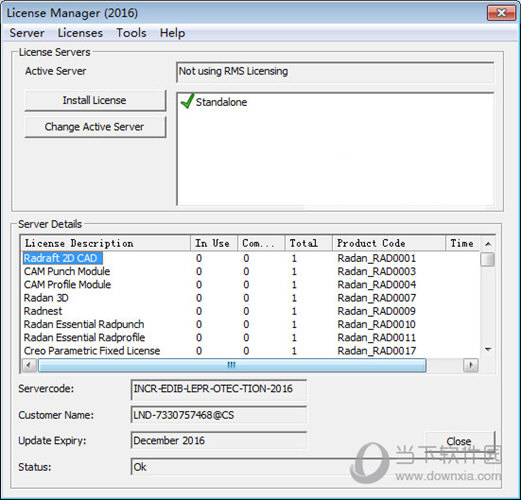Click the Customer Name field
This screenshot has width=521, height=500.
(x=219, y=415)
